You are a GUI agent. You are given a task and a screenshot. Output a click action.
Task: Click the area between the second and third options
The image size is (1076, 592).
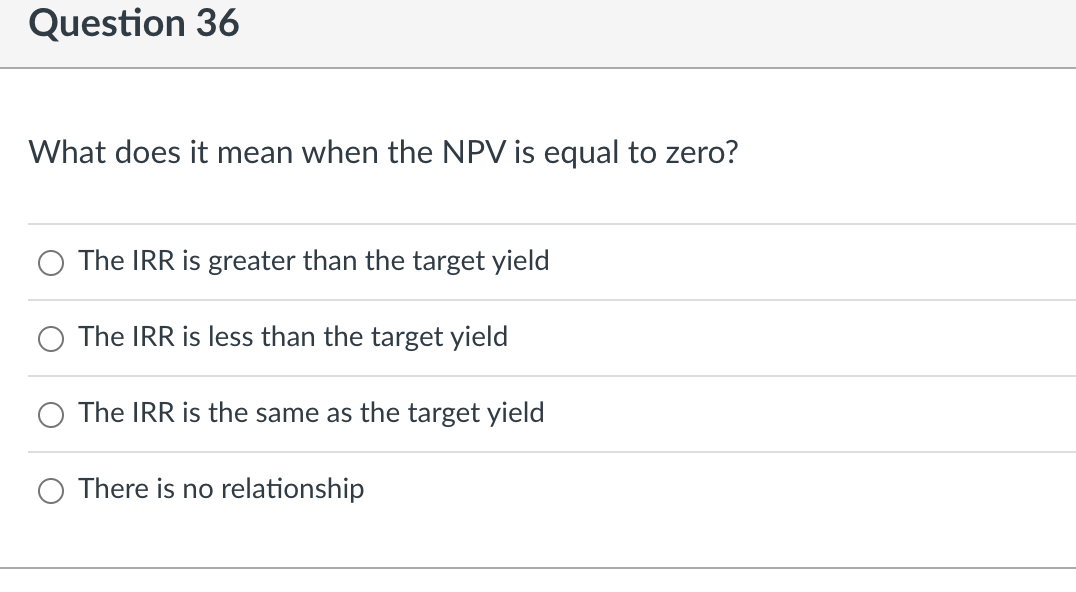tap(538, 376)
